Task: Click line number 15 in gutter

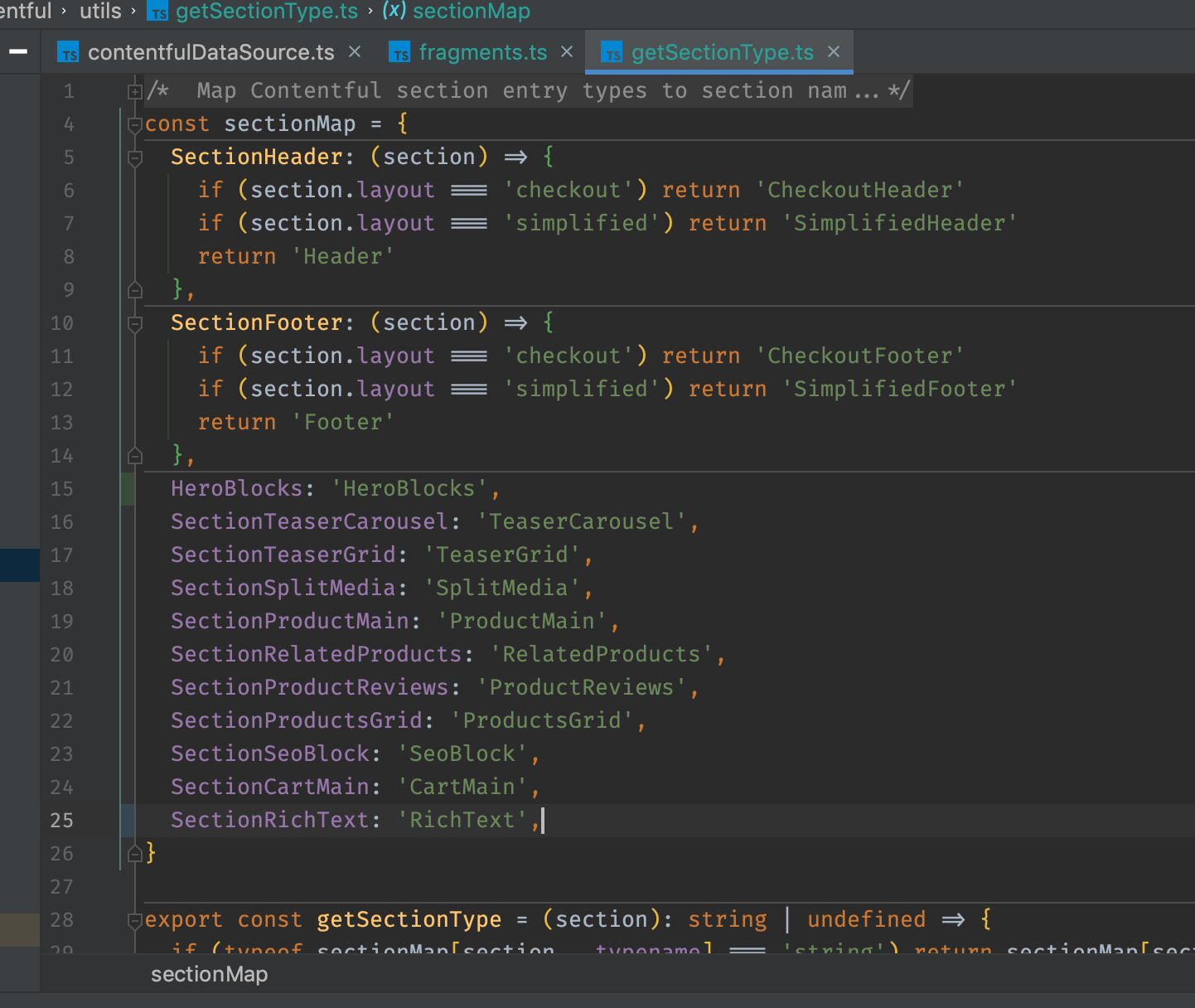Action: click(62, 489)
